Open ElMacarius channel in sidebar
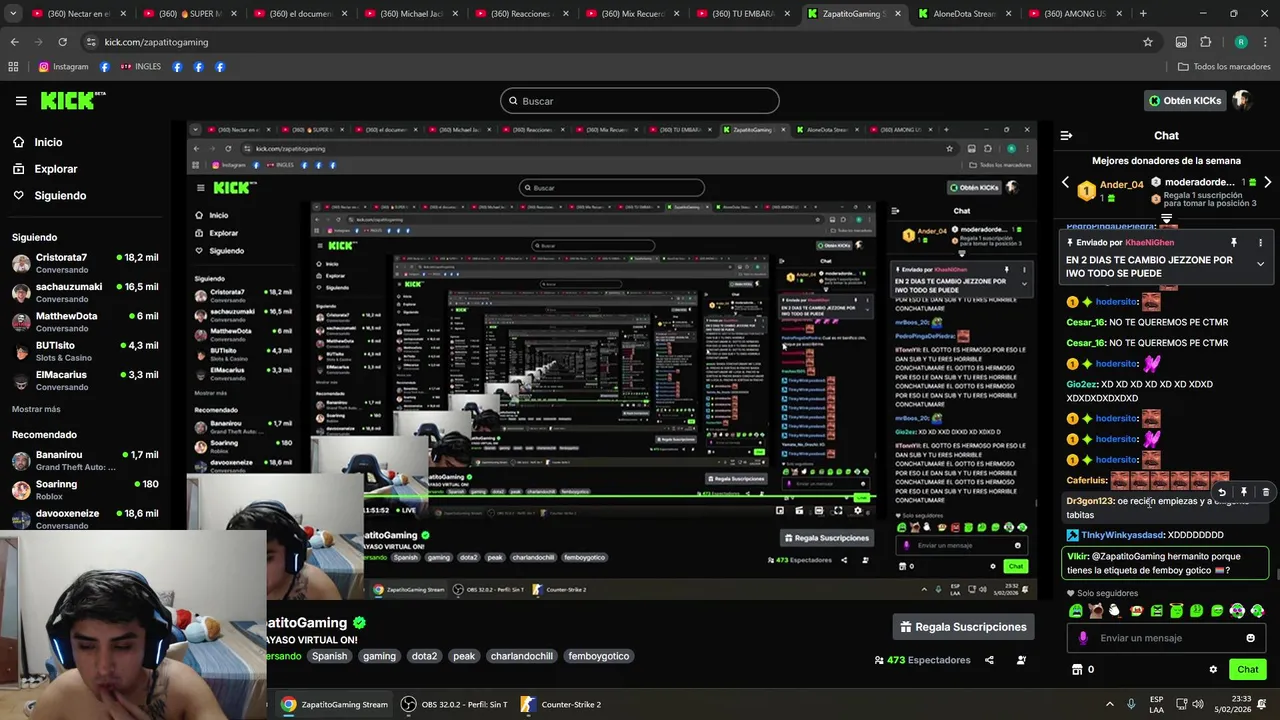Viewport: 1280px width, 720px height. pos(85,380)
